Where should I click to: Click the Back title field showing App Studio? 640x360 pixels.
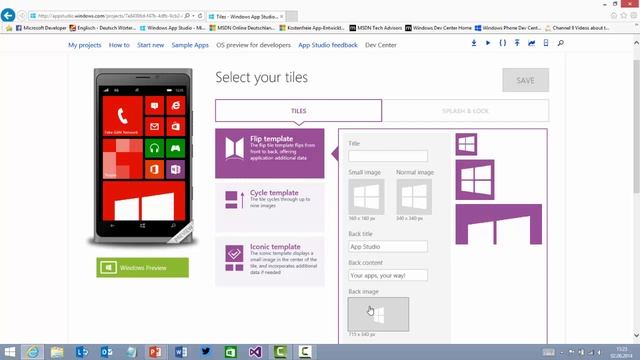(x=388, y=247)
